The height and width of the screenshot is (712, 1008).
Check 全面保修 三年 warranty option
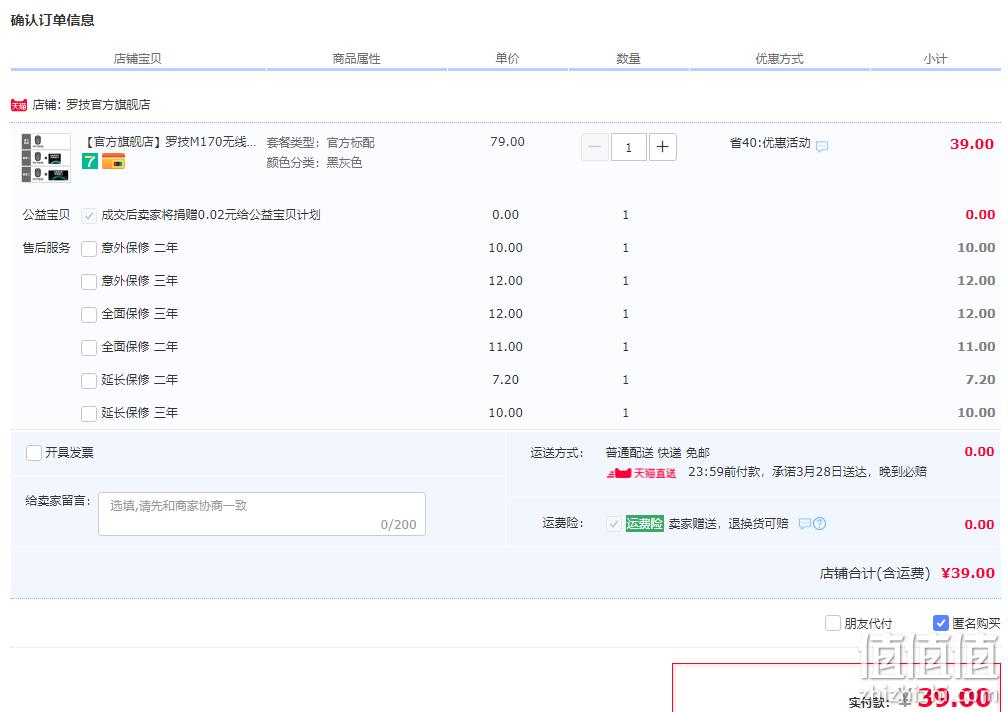(x=89, y=315)
